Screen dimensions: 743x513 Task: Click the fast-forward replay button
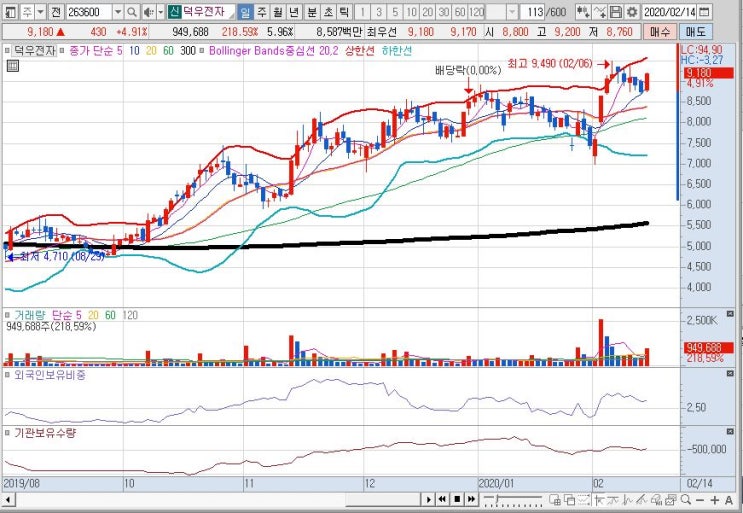pos(471,499)
